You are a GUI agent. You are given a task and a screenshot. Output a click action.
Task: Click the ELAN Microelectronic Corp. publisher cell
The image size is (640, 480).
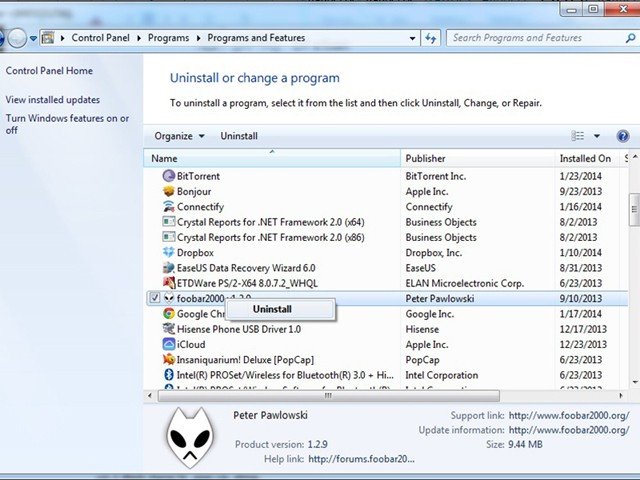click(465, 283)
